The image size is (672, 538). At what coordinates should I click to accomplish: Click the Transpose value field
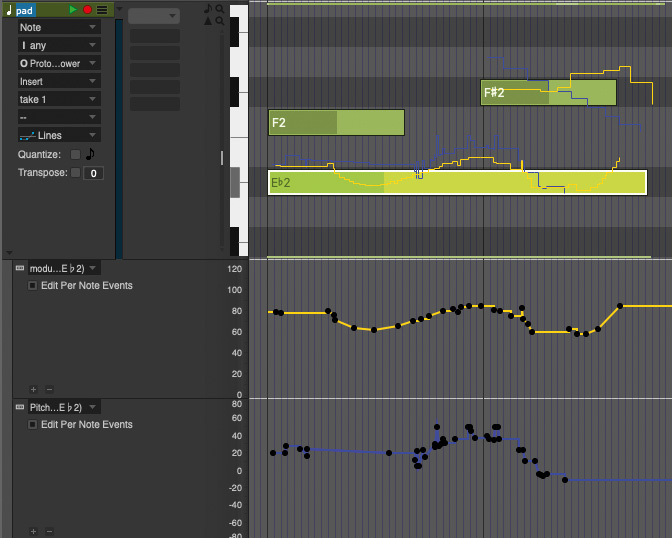click(92, 173)
